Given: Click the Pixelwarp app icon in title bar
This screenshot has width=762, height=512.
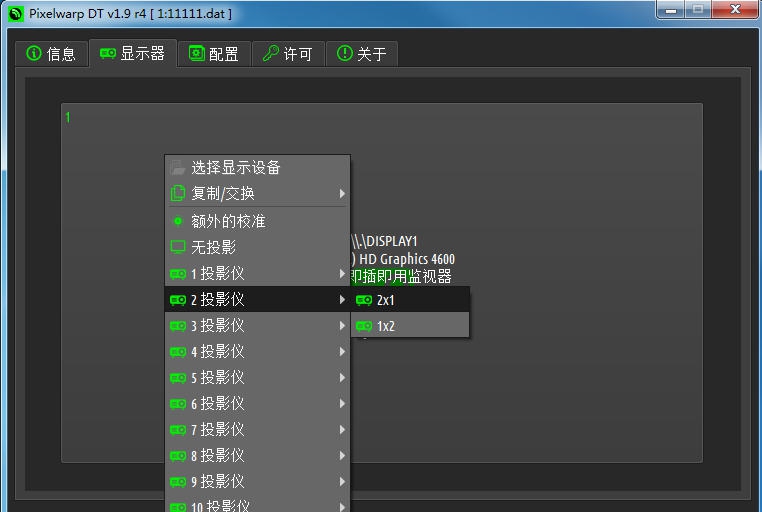Looking at the screenshot, I should [14, 13].
